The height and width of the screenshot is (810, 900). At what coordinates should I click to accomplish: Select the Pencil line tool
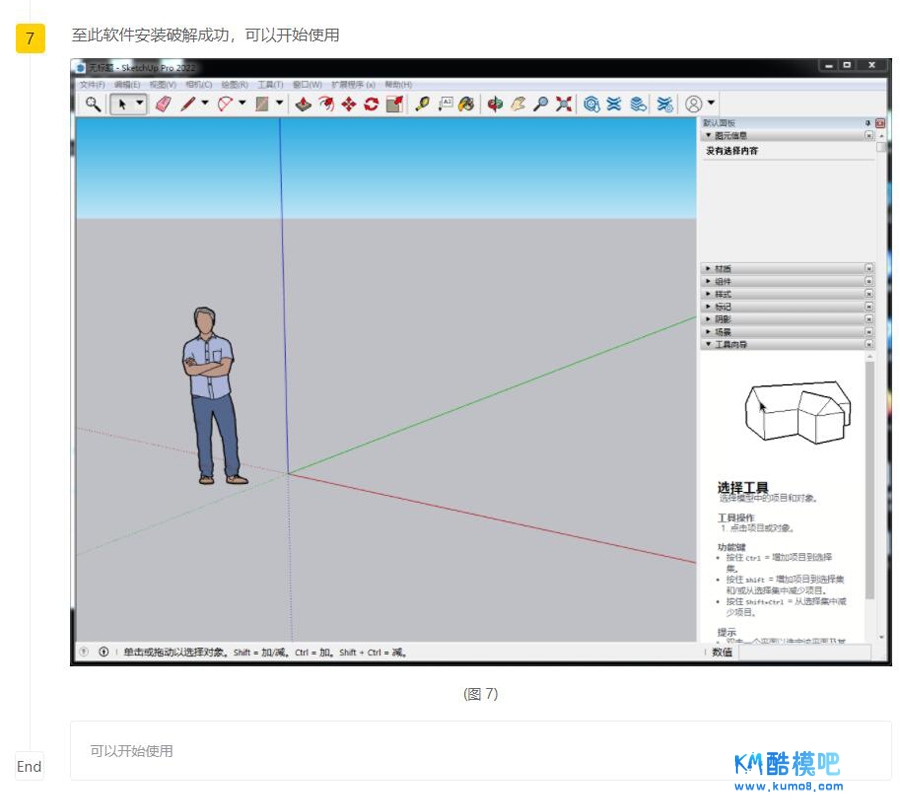(188, 104)
